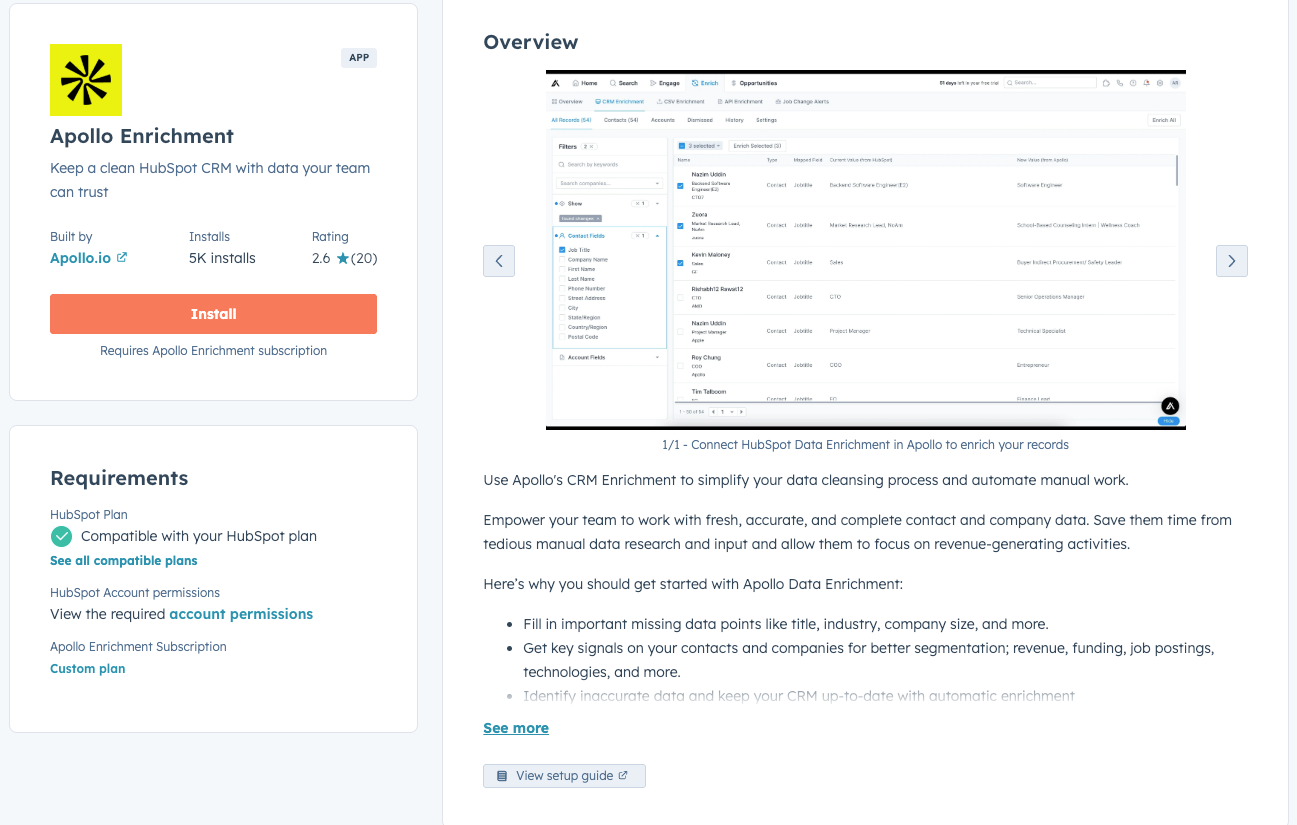1297x825 pixels.
Task: Advance to the next overview screenshot
Action: [x=1232, y=261]
